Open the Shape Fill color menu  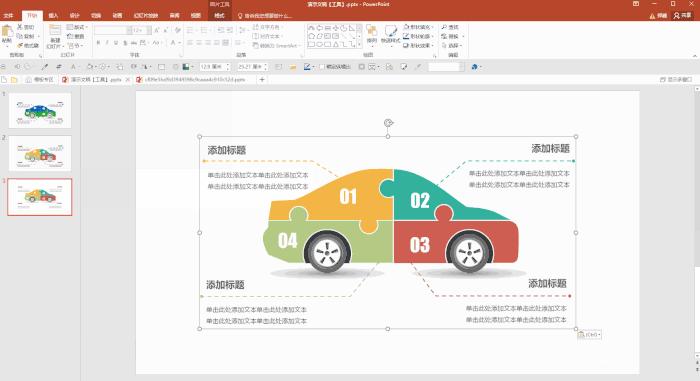point(417,27)
